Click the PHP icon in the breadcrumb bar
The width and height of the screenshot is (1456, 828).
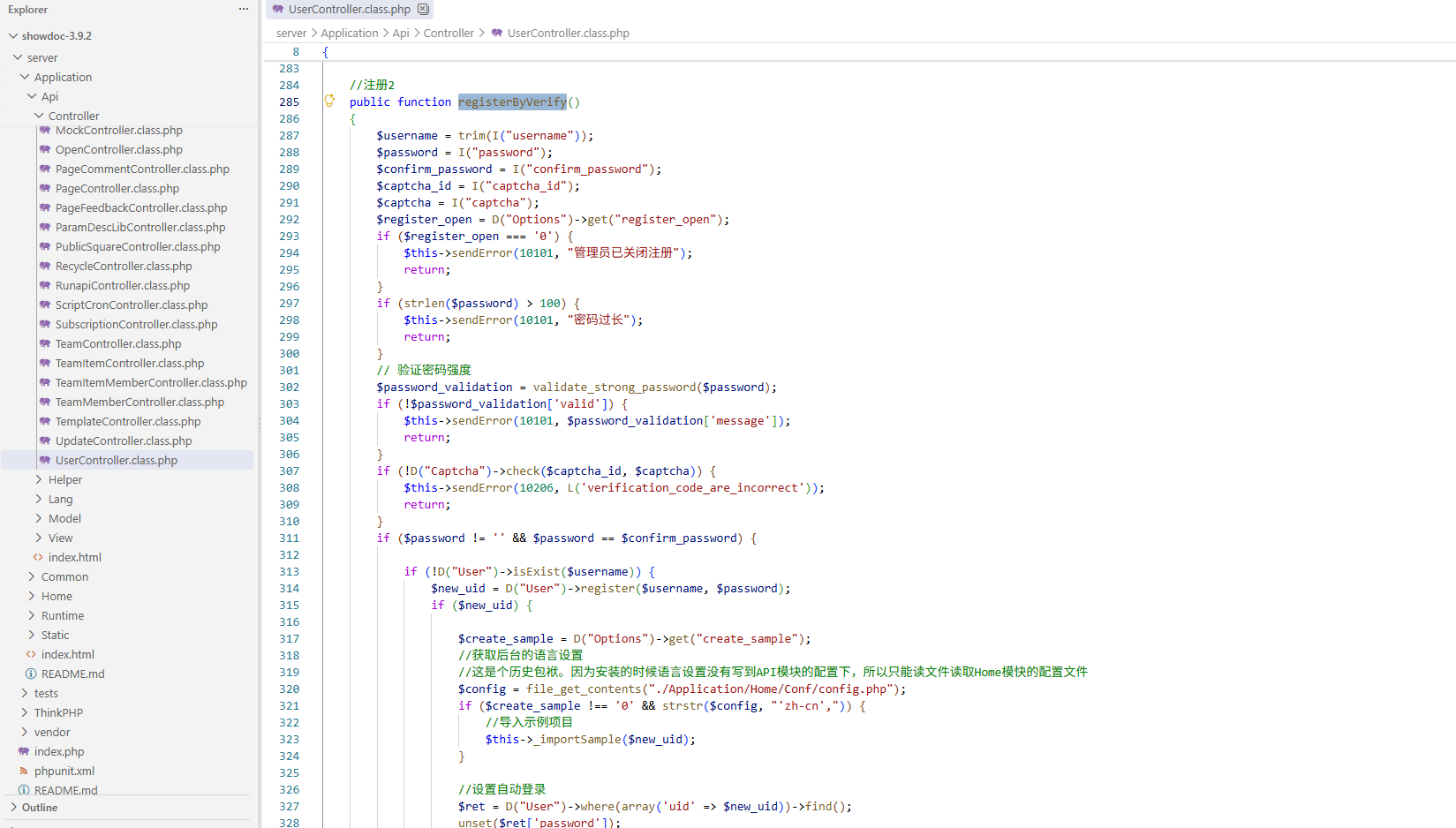point(497,33)
